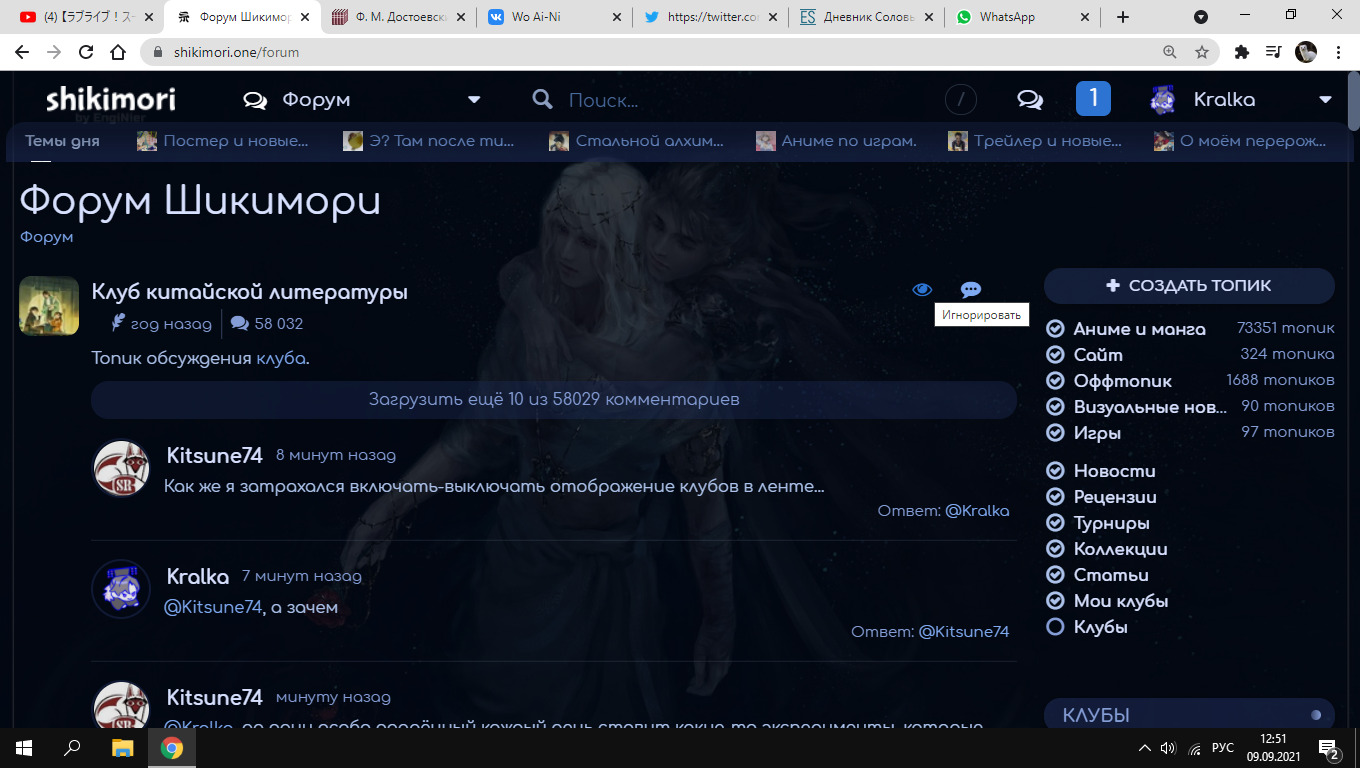Viewport: 1360px width, 768px height.
Task: Click the speech bubble icon beside topic title
Action: pyautogui.click(x=970, y=290)
